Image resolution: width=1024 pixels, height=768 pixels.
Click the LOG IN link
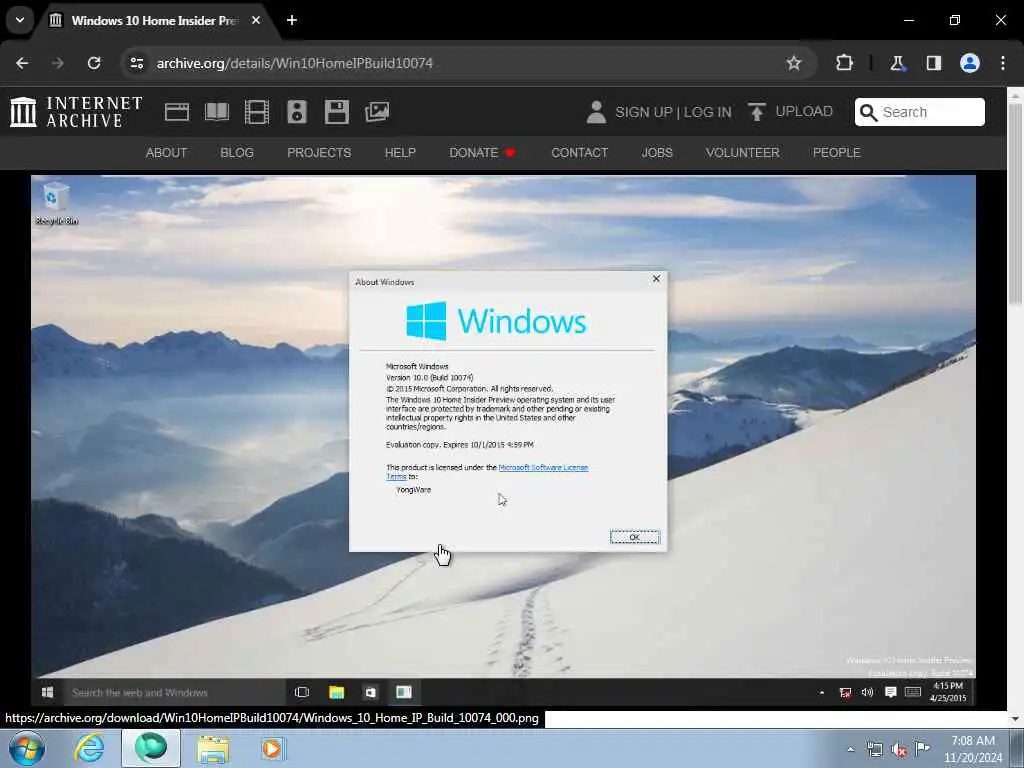tap(708, 112)
